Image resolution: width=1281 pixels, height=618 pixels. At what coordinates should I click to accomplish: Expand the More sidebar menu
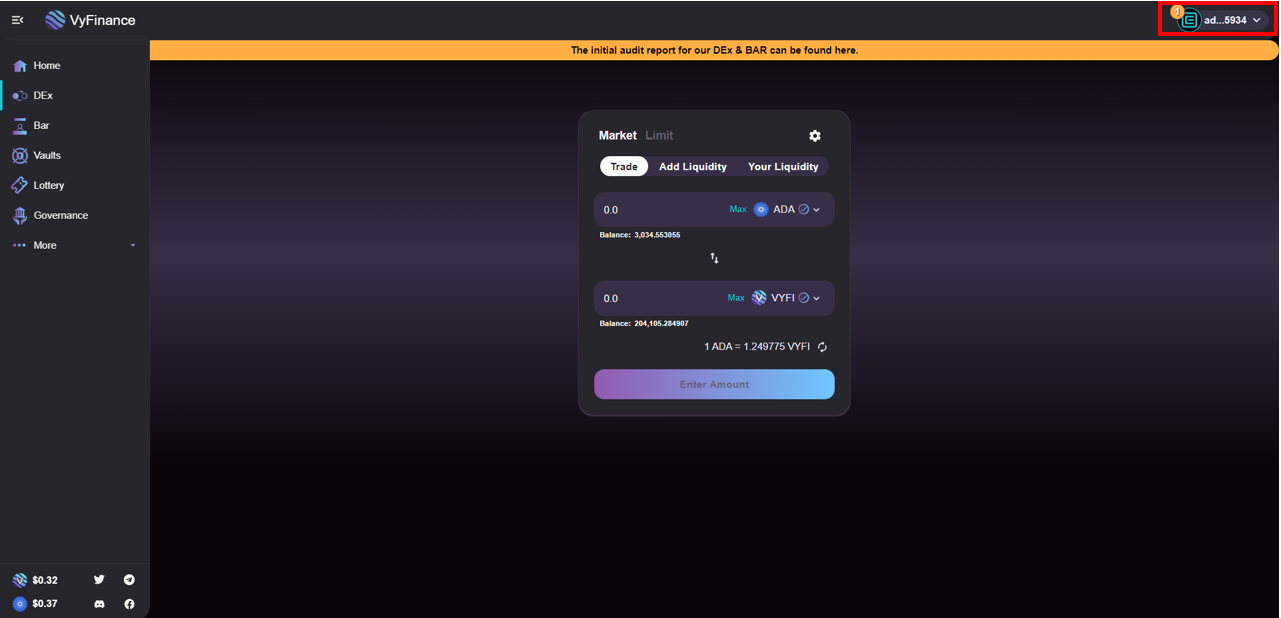[74, 245]
